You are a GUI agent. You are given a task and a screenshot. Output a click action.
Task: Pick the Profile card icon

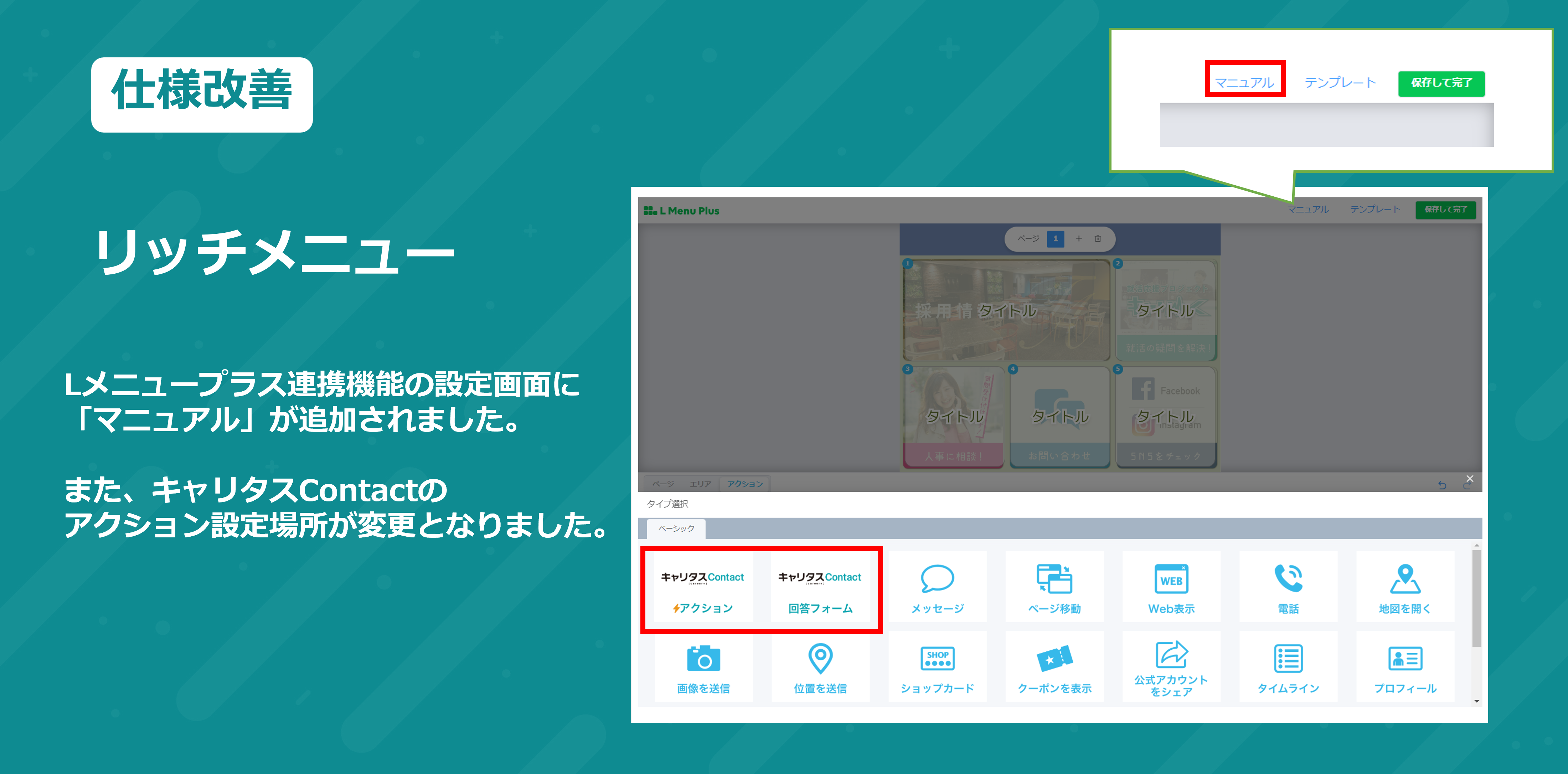pyautogui.click(x=1405, y=659)
